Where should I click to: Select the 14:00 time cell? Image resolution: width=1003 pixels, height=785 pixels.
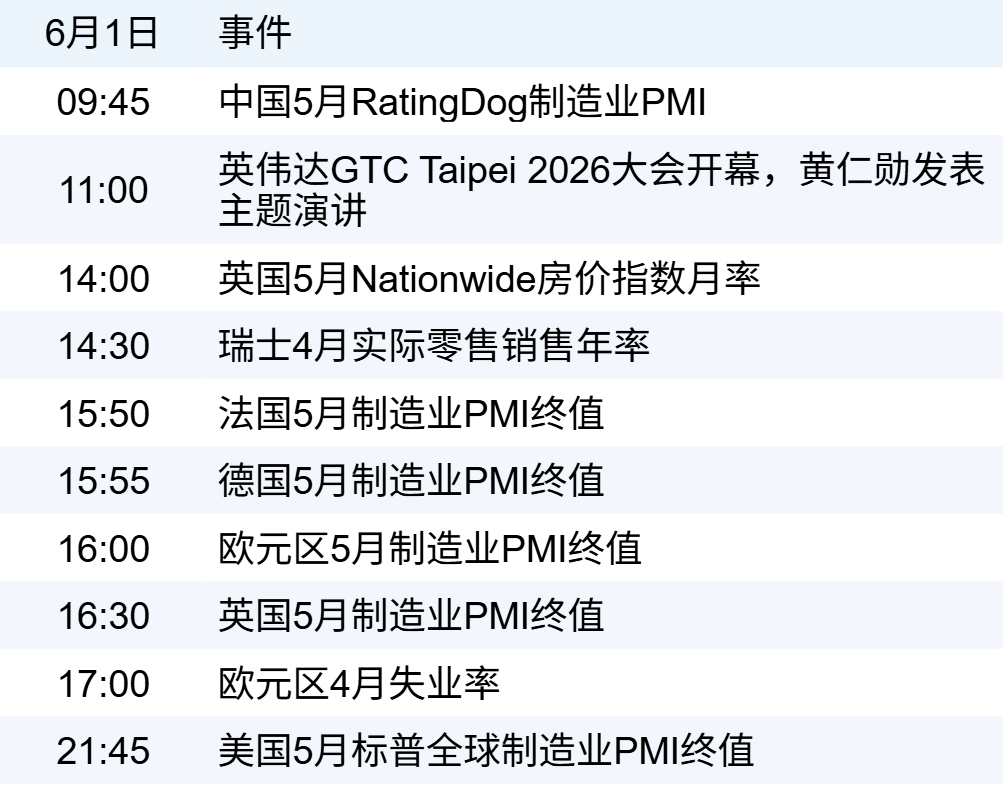pos(103,279)
